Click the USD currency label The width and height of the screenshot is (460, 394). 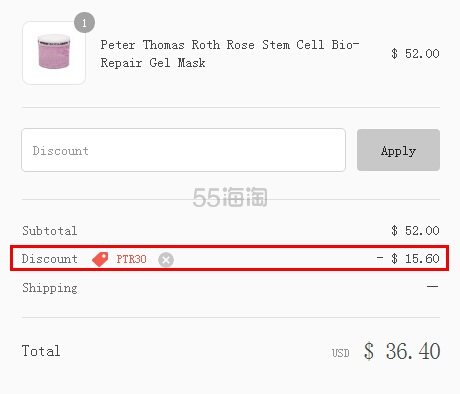pyautogui.click(x=341, y=353)
